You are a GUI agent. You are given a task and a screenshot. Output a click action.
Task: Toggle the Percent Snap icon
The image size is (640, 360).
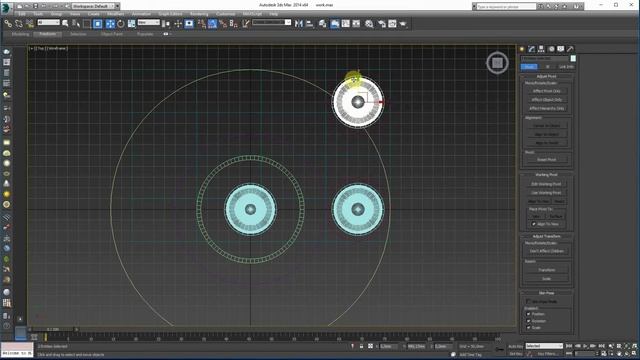click(x=223, y=24)
